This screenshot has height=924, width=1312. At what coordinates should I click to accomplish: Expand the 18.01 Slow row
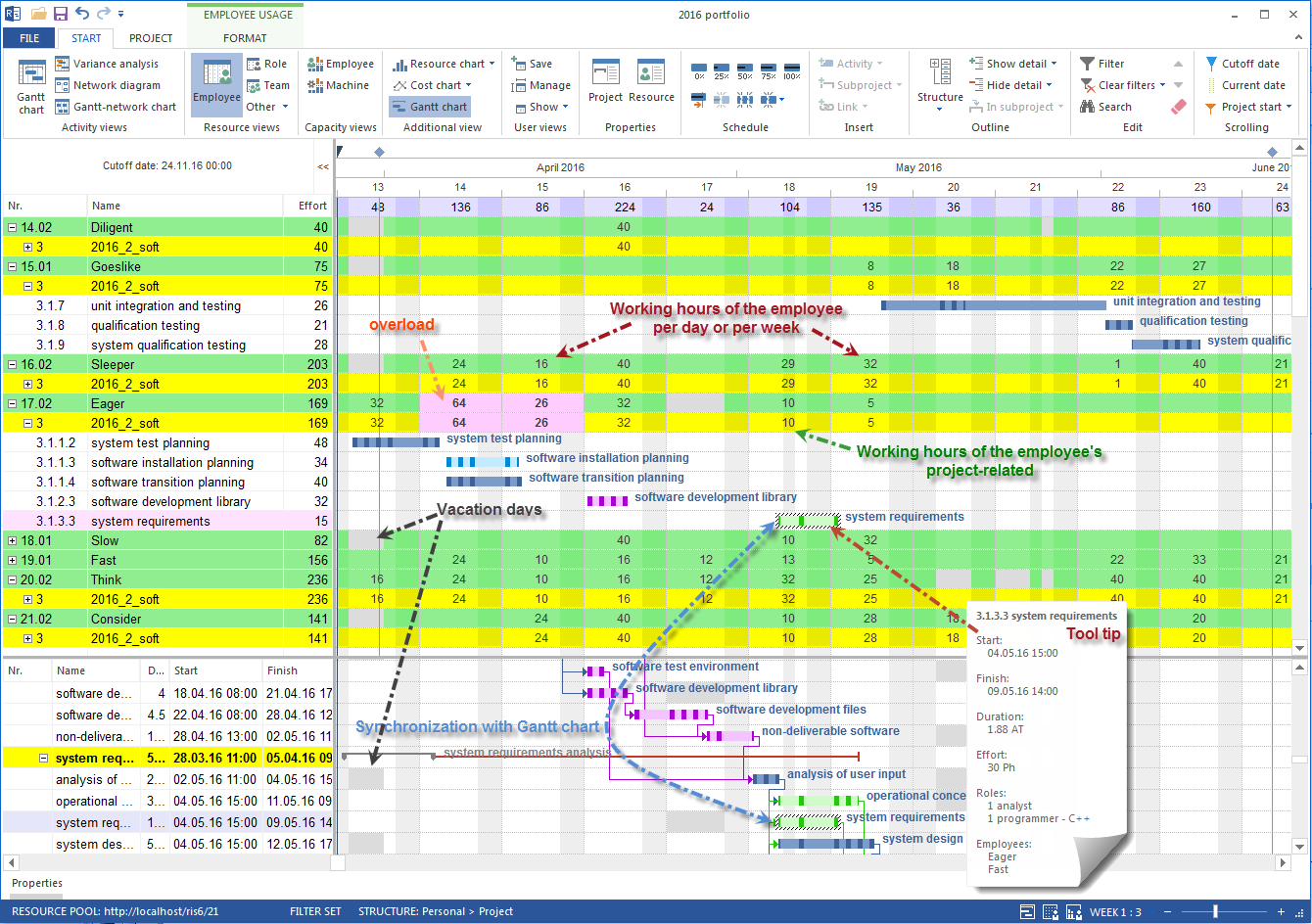point(13,540)
